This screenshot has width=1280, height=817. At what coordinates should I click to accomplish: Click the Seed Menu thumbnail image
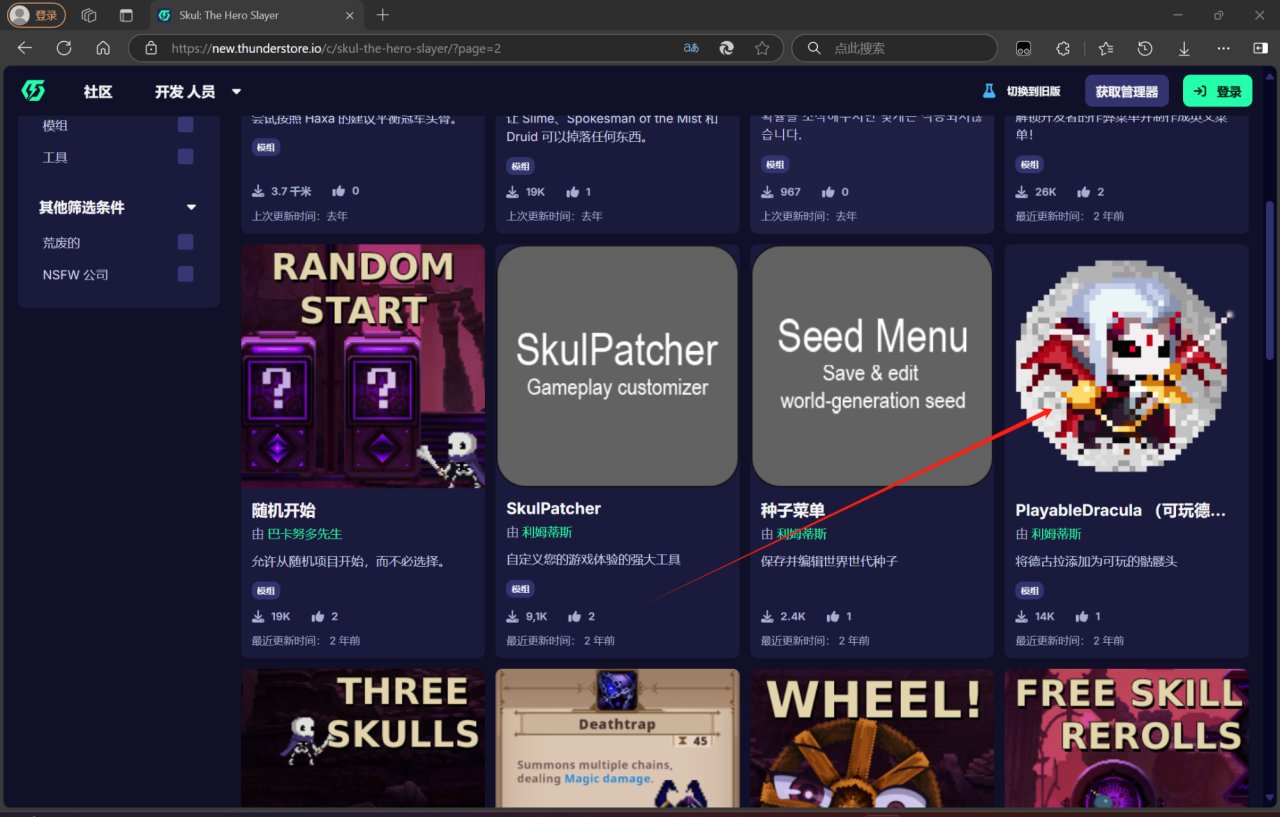[x=872, y=367]
